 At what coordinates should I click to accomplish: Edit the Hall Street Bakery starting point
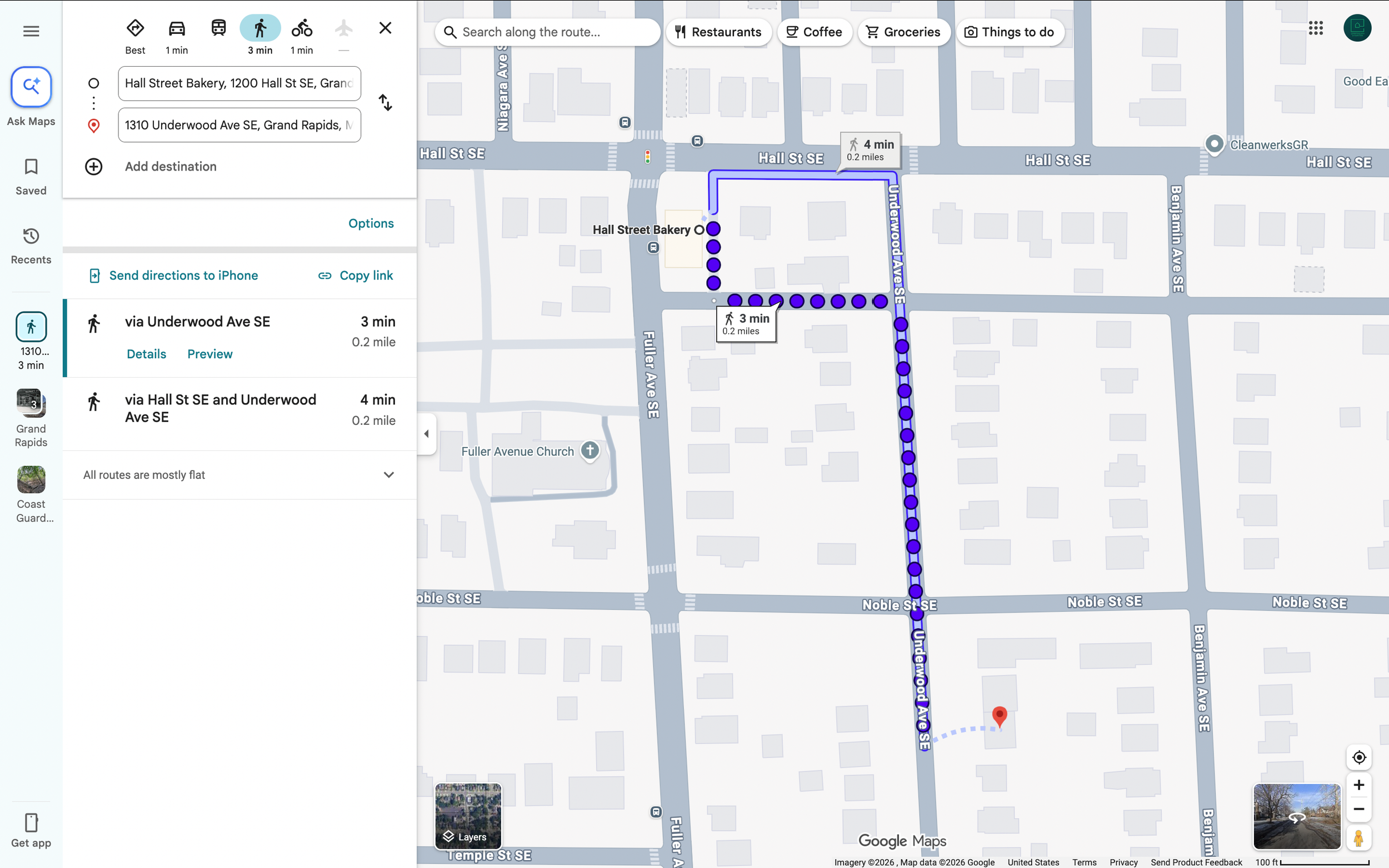coord(239,83)
